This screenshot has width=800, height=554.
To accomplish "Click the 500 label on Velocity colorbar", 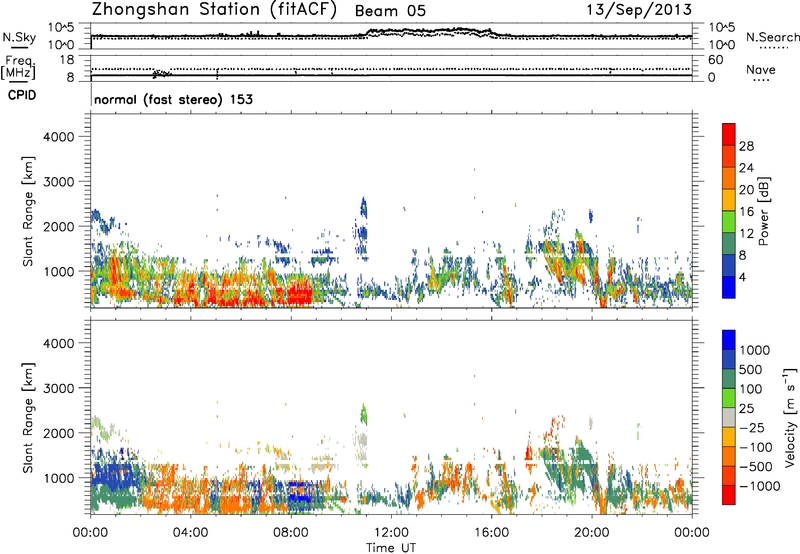I will coord(751,369).
